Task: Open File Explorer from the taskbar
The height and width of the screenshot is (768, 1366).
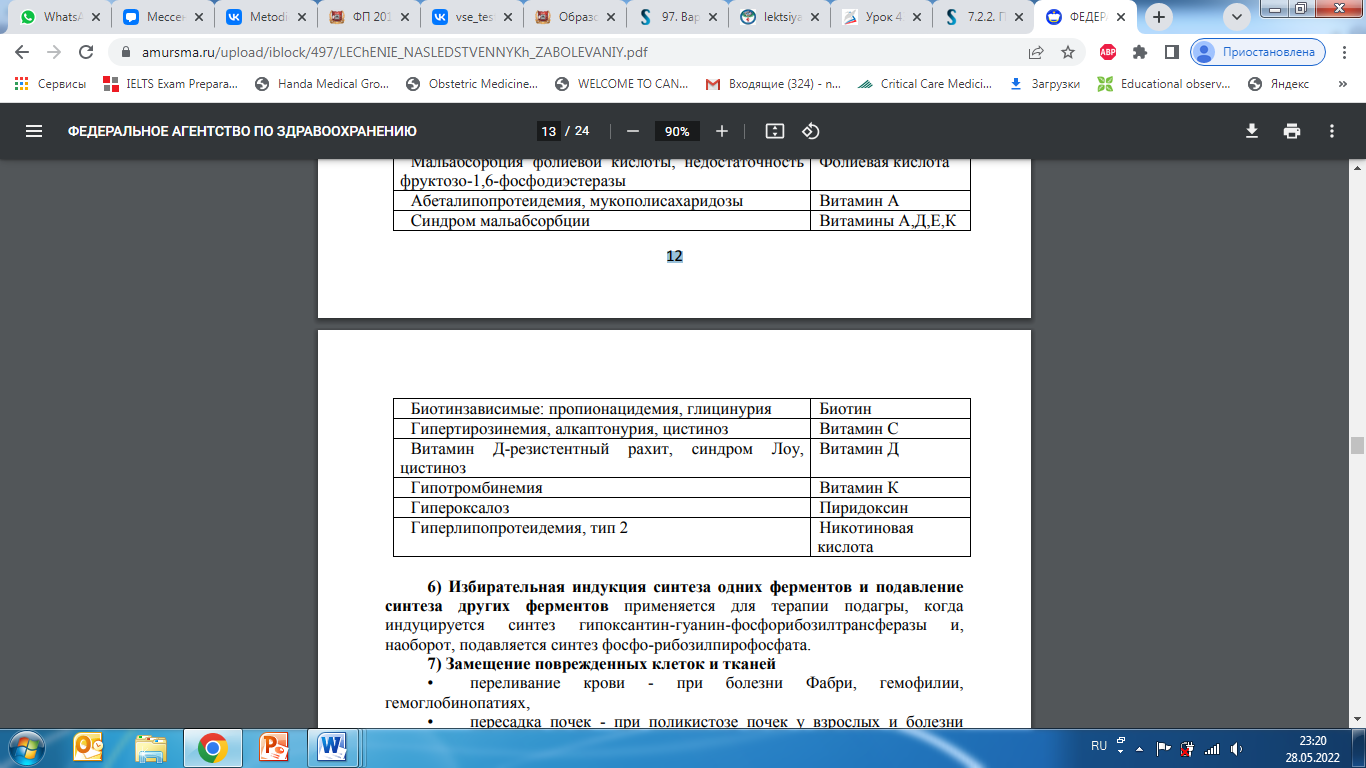Action: click(151, 748)
